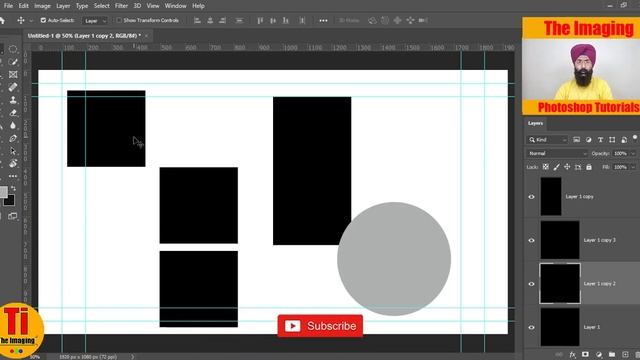Filter layers by pixel layers icon
The image size is (640, 360).
coord(576,140)
